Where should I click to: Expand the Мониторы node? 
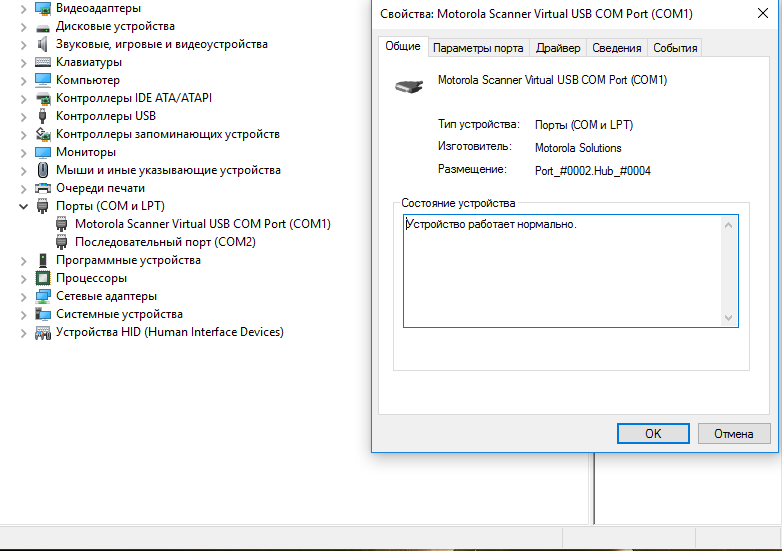pos(23,153)
